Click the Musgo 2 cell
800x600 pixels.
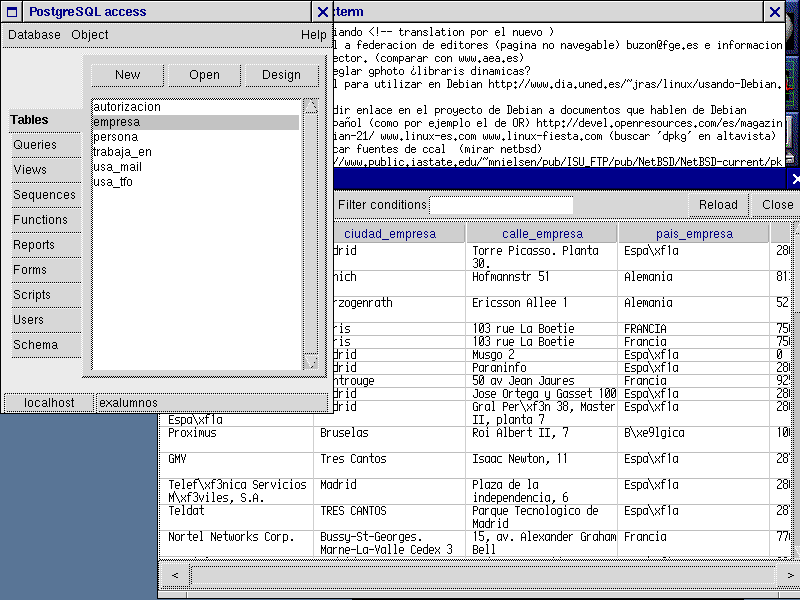pyautogui.click(x=541, y=355)
